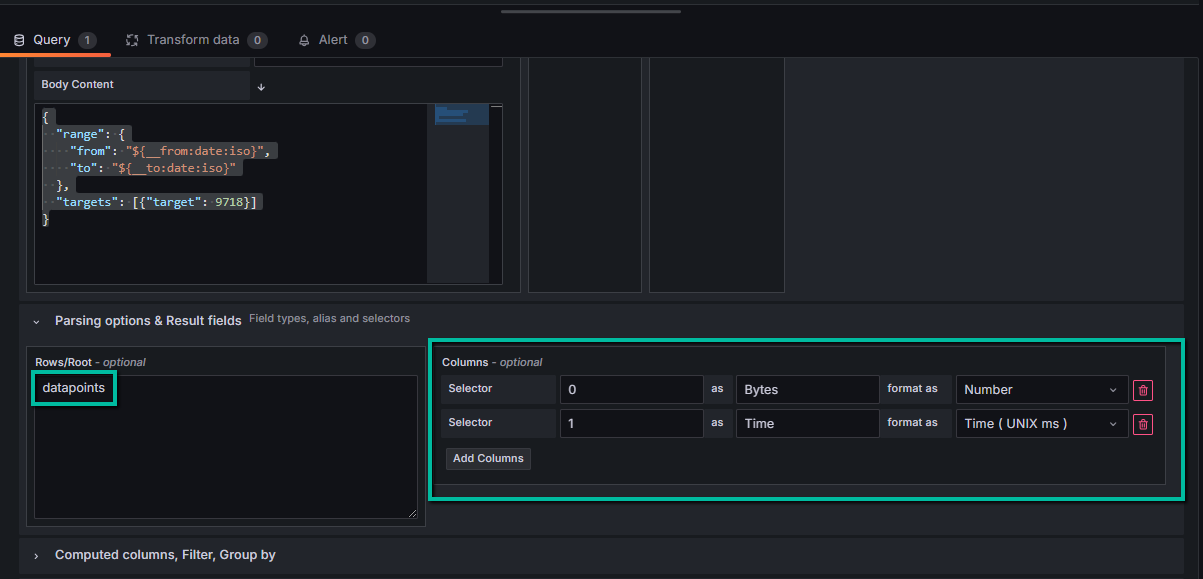Click the panel resize handle at top
1203x579 pixels.
pyautogui.click(x=590, y=11)
